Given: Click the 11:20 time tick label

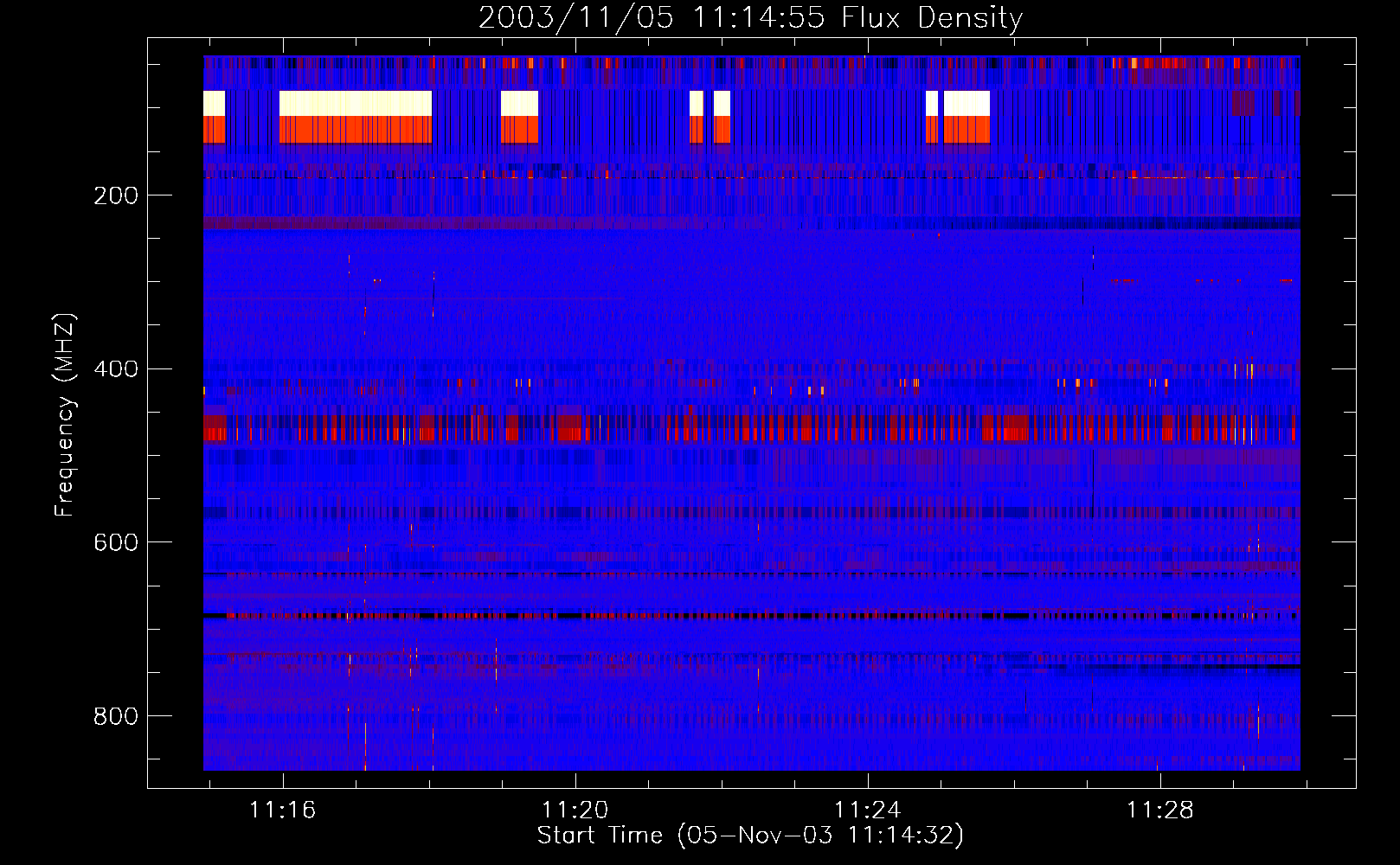Looking at the screenshot, I should point(575,811).
